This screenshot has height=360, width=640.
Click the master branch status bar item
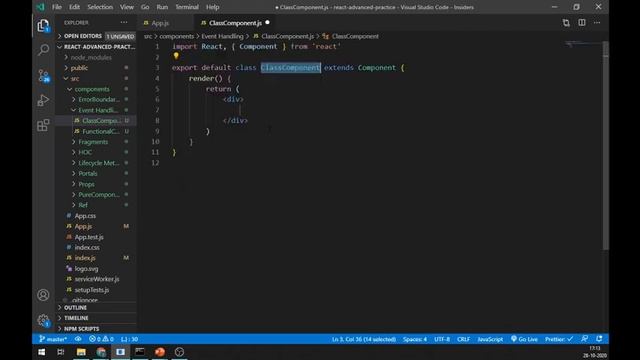(53, 339)
